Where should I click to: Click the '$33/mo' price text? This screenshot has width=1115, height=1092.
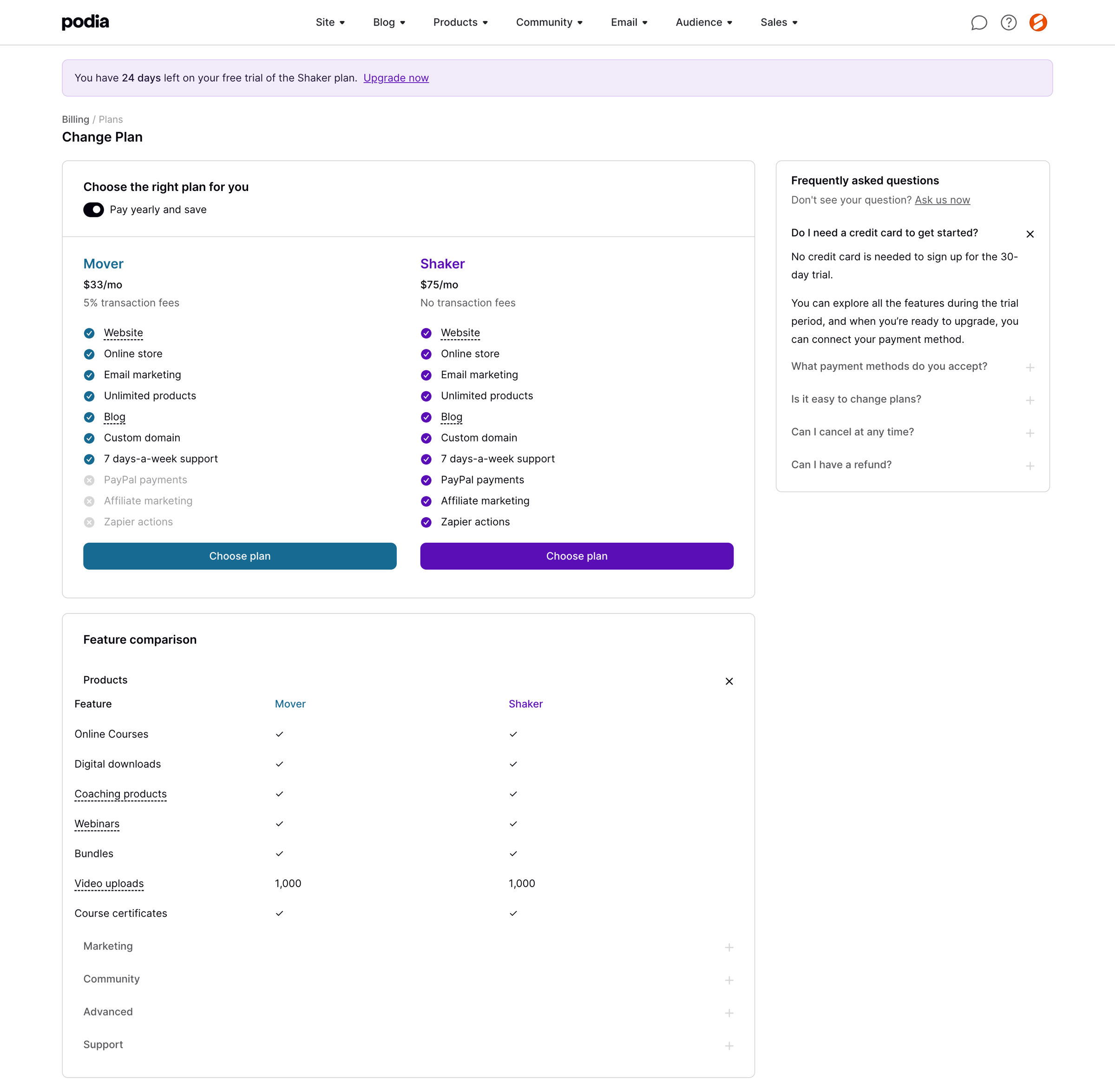coord(103,284)
